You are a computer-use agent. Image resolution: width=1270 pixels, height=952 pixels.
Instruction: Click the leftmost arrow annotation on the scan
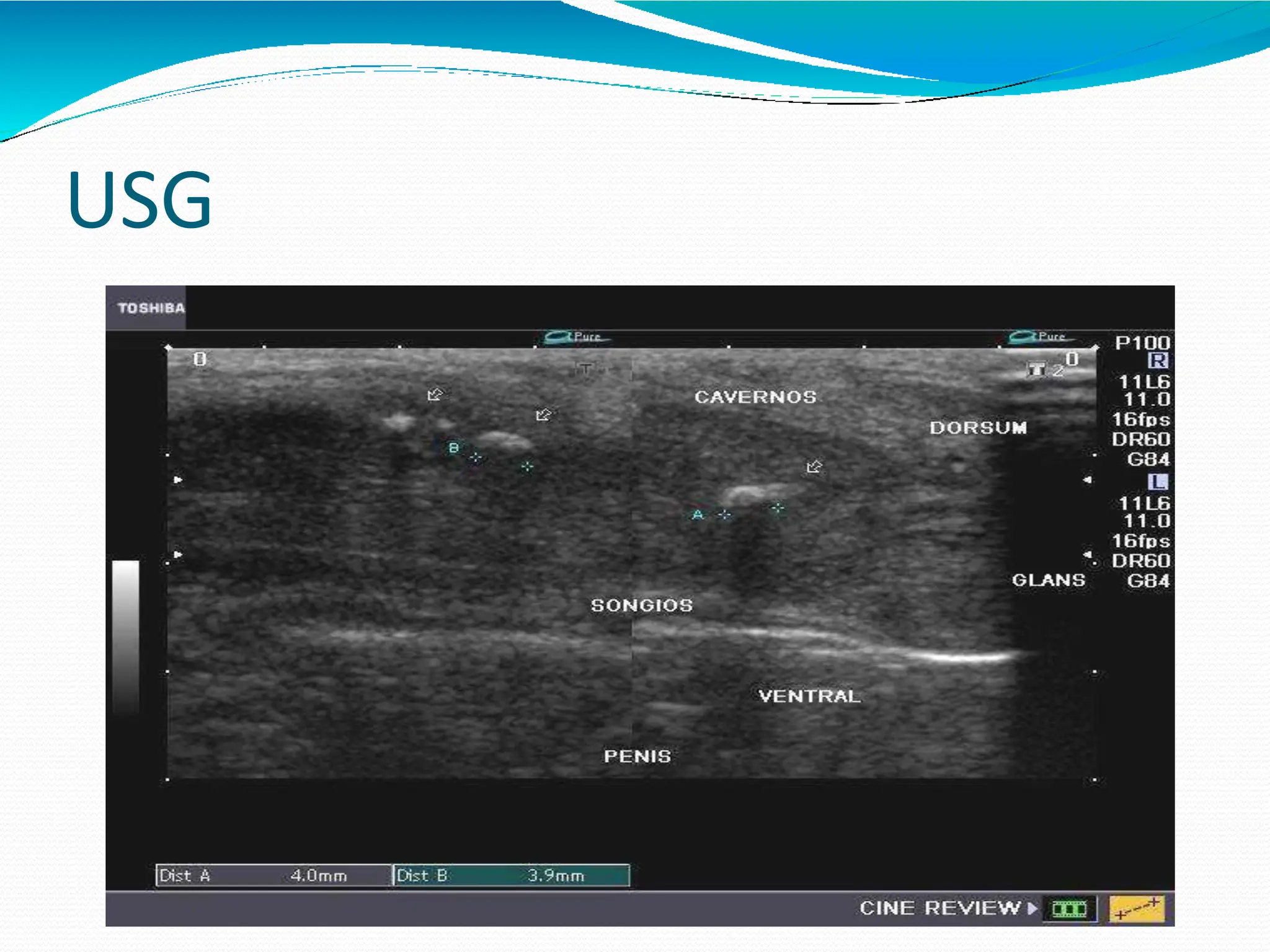pyautogui.click(x=435, y=394)
